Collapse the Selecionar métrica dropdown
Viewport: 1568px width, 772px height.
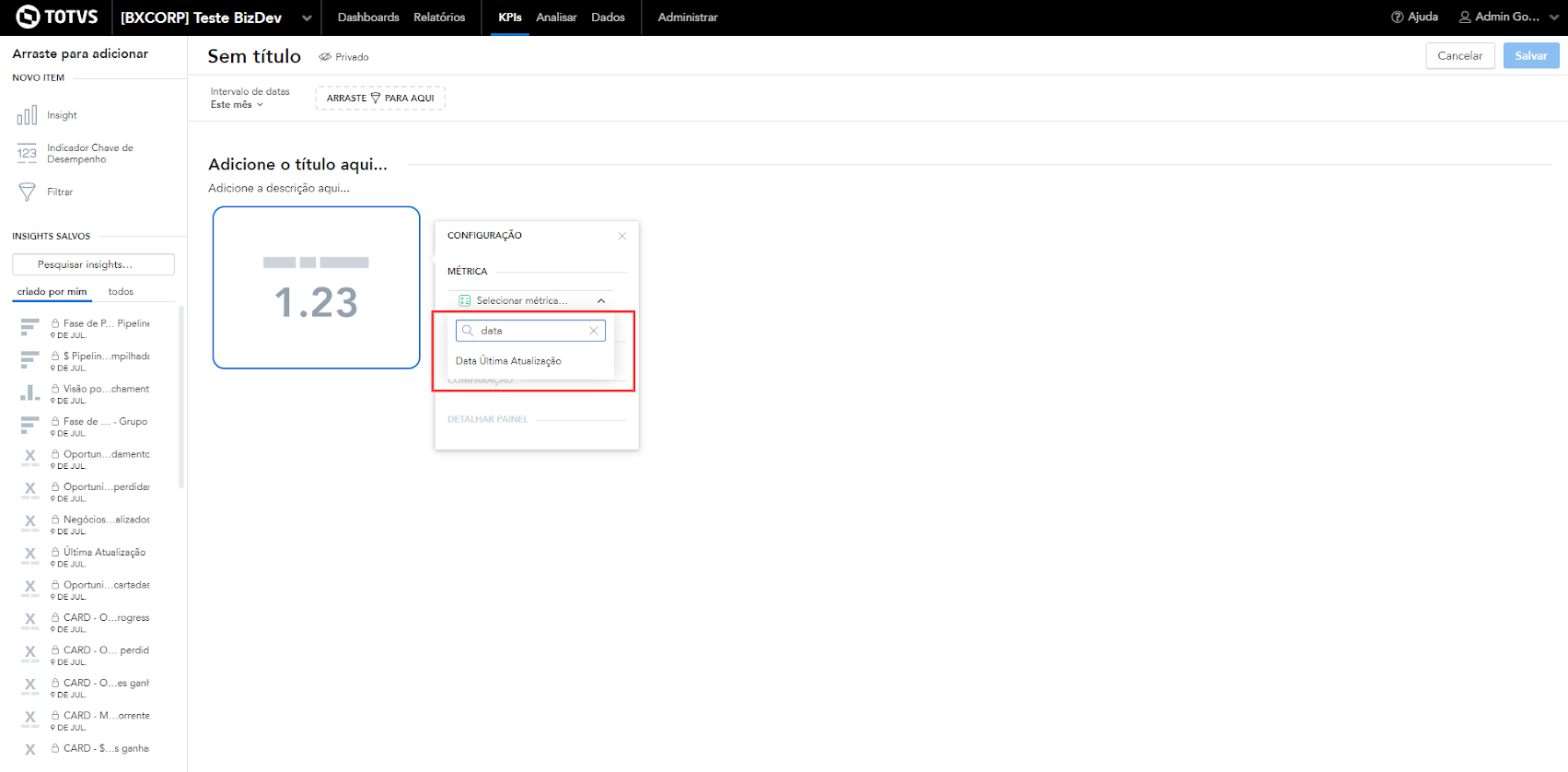(x=601, y=301)
